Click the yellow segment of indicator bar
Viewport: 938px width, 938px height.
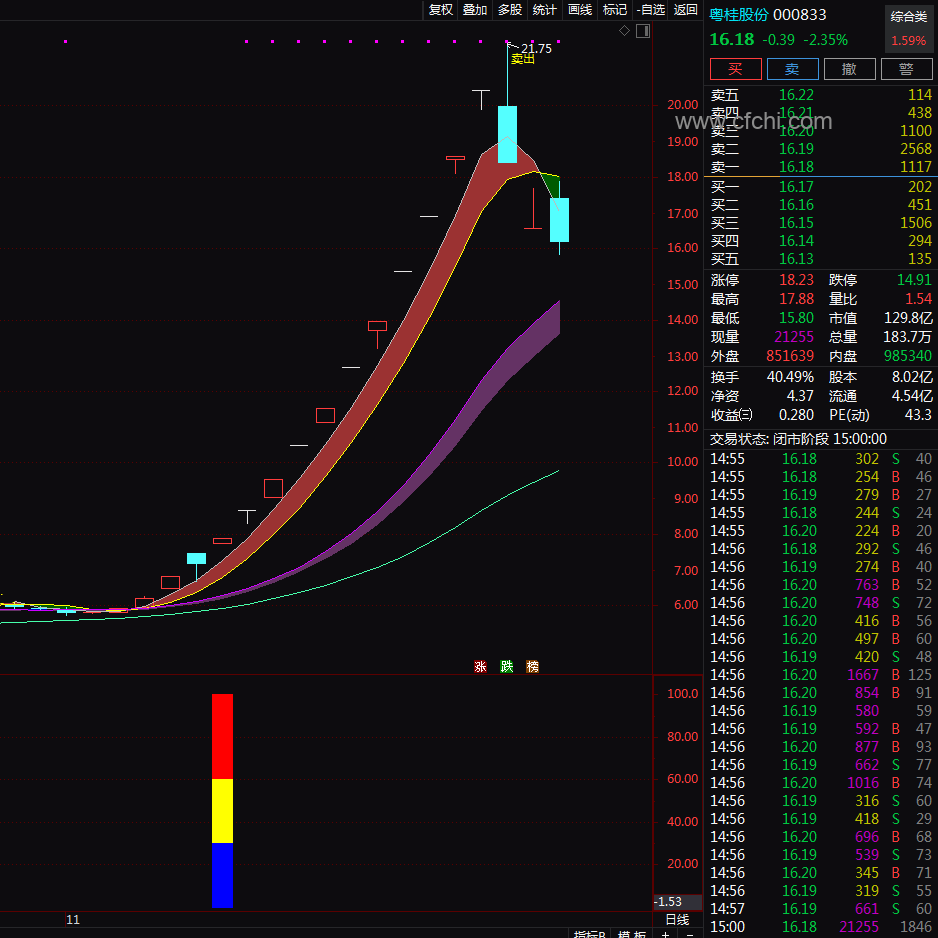click(x=223, y=811)
